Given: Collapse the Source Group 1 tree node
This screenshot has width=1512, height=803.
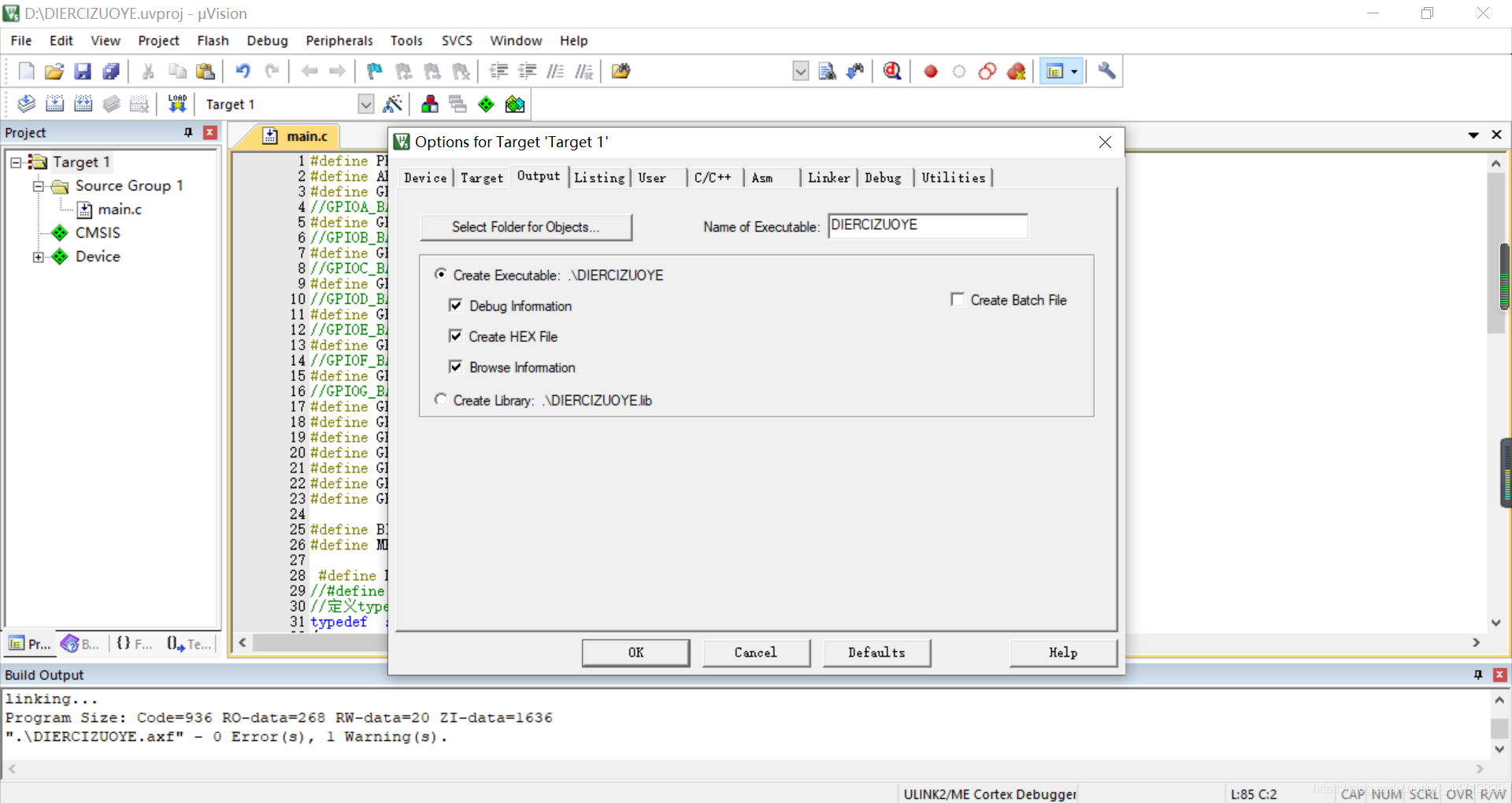Looking at the screenshot, I should pyautogui.click(x=38, y=187).
